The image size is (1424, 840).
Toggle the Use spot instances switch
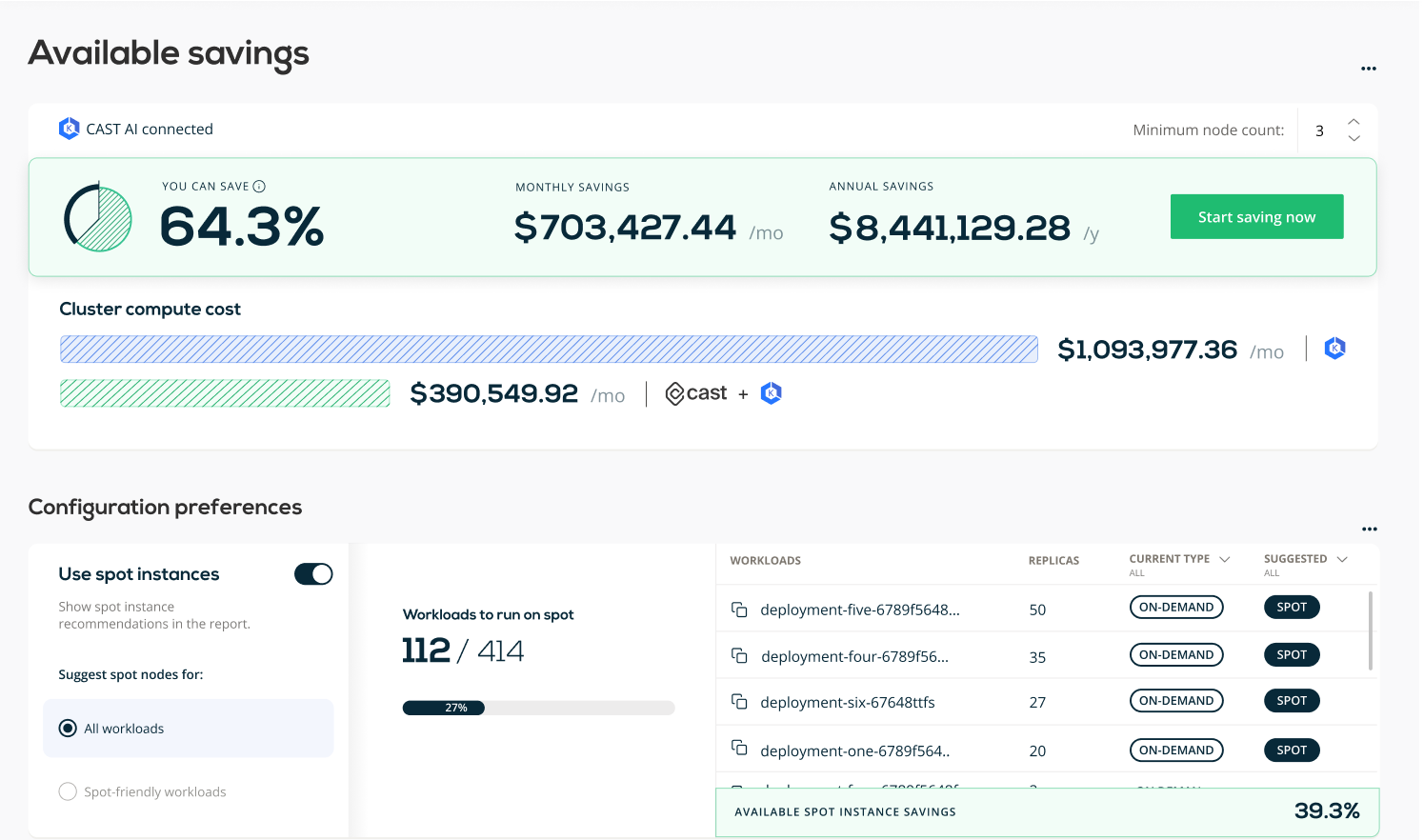click(x=313, y=574)
